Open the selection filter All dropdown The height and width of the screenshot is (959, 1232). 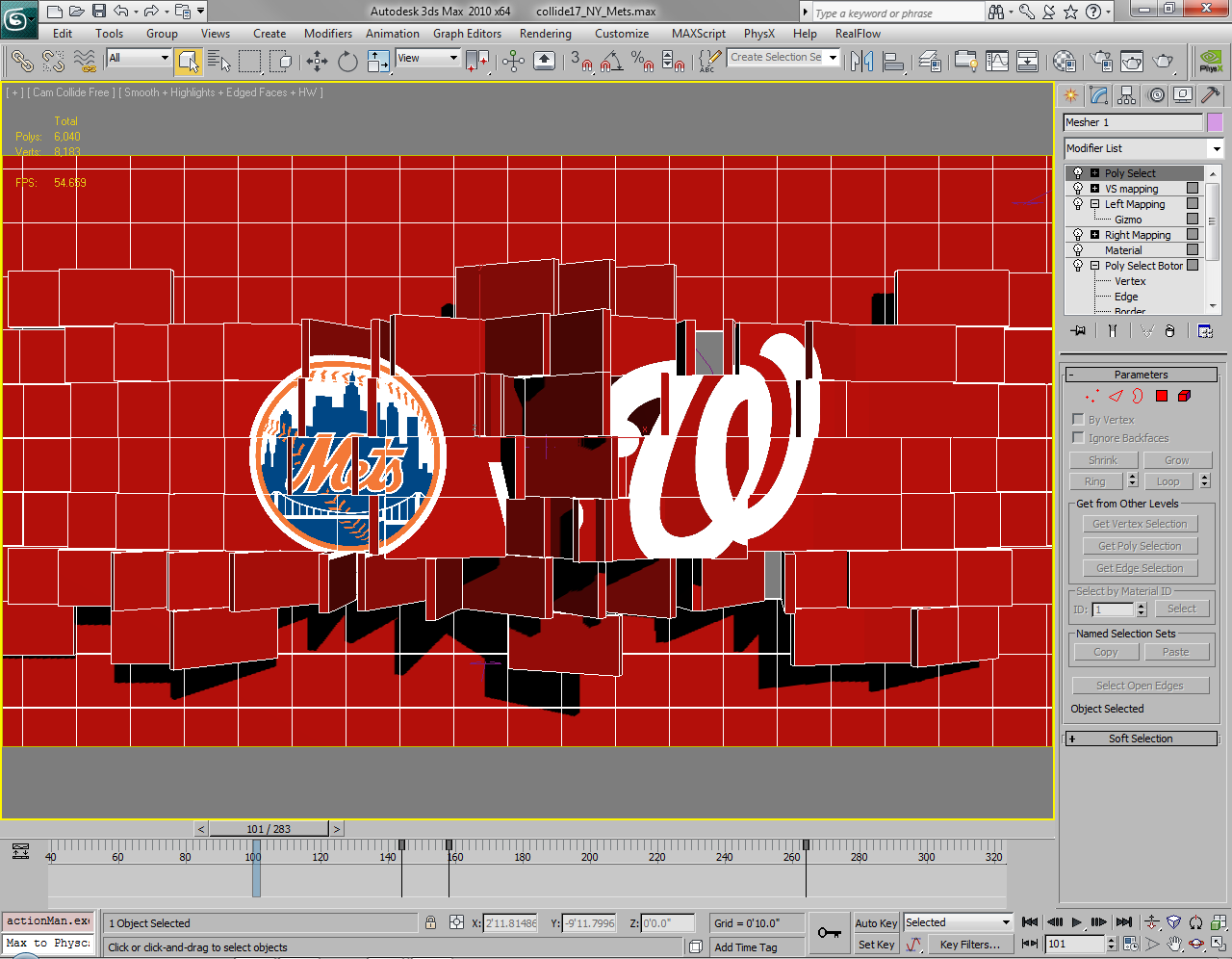click(139, 58)
